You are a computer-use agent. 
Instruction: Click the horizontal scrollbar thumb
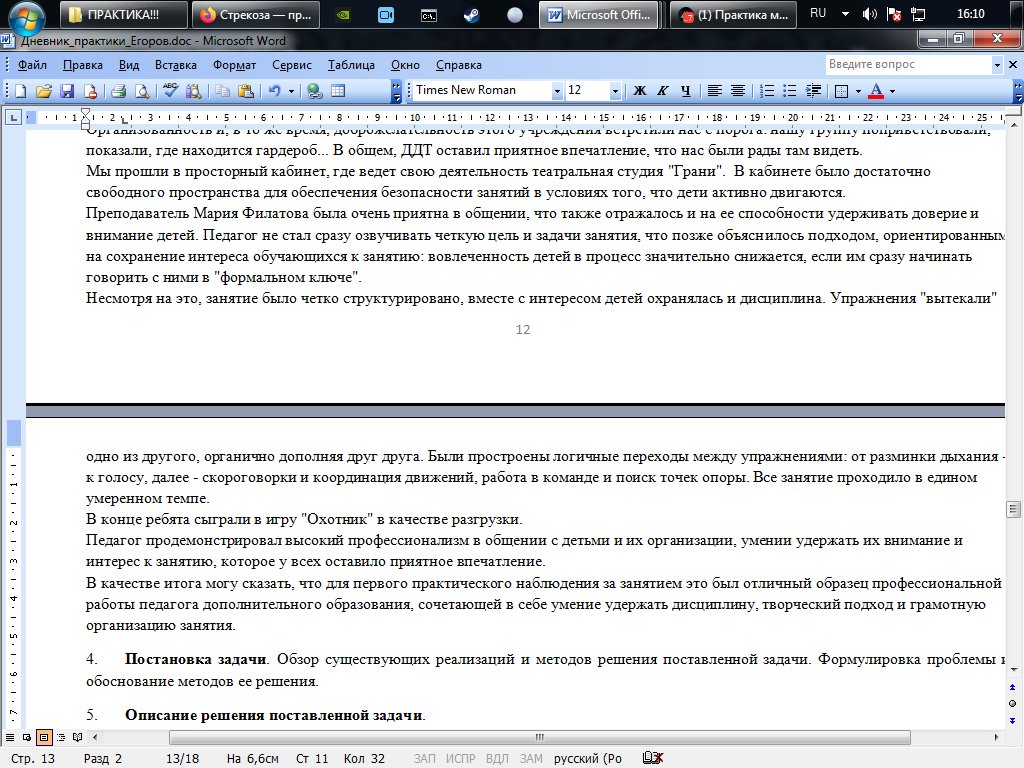[x=539, y=737]
